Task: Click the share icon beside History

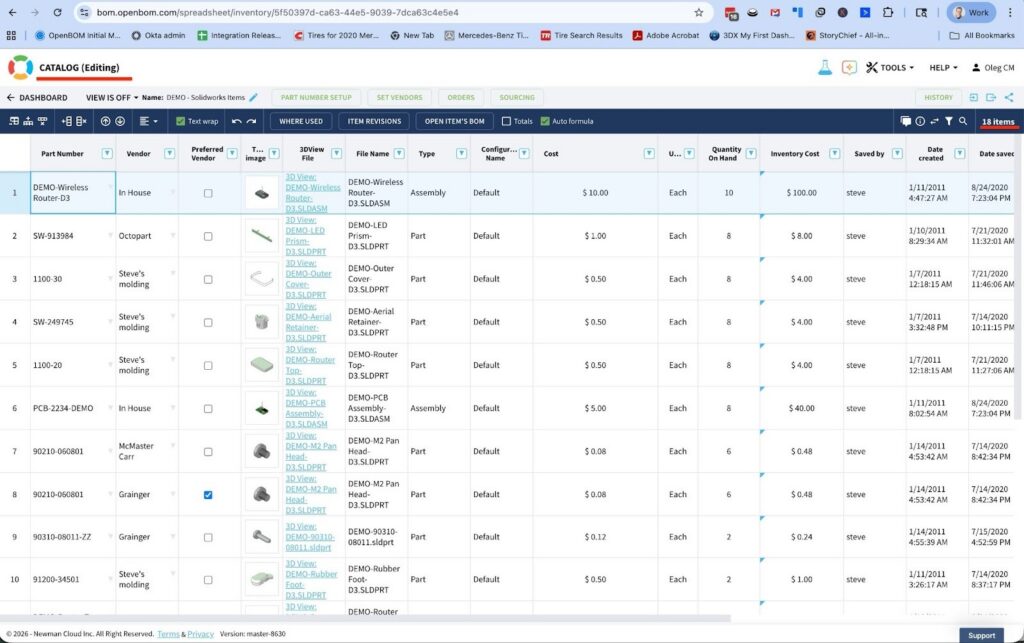Action: tap(1008, 97)
